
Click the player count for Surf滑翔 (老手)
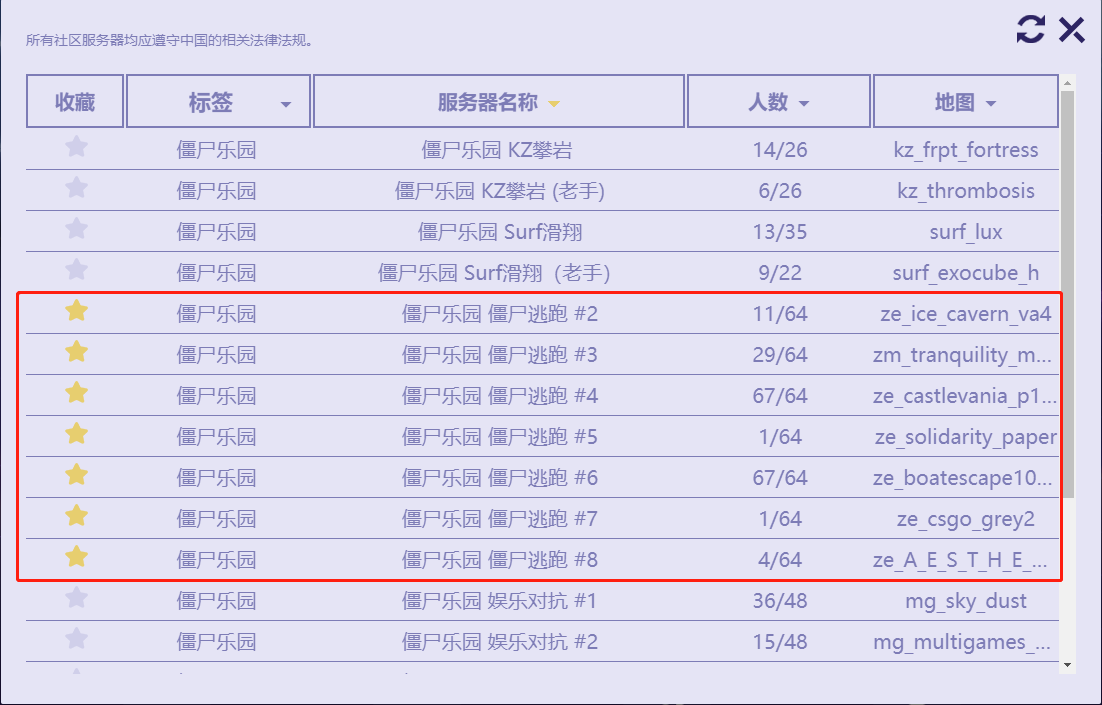pos(780,272)
